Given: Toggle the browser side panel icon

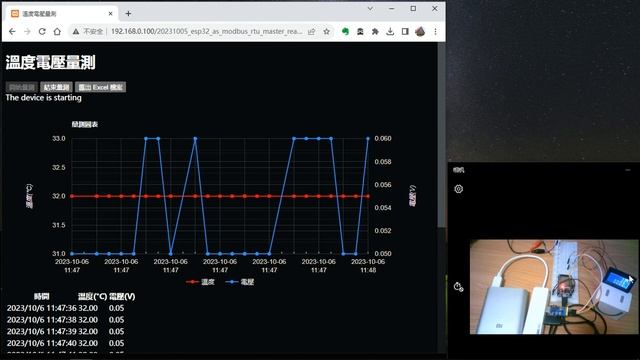Looking at the screenshot, I should click(405, 31).
